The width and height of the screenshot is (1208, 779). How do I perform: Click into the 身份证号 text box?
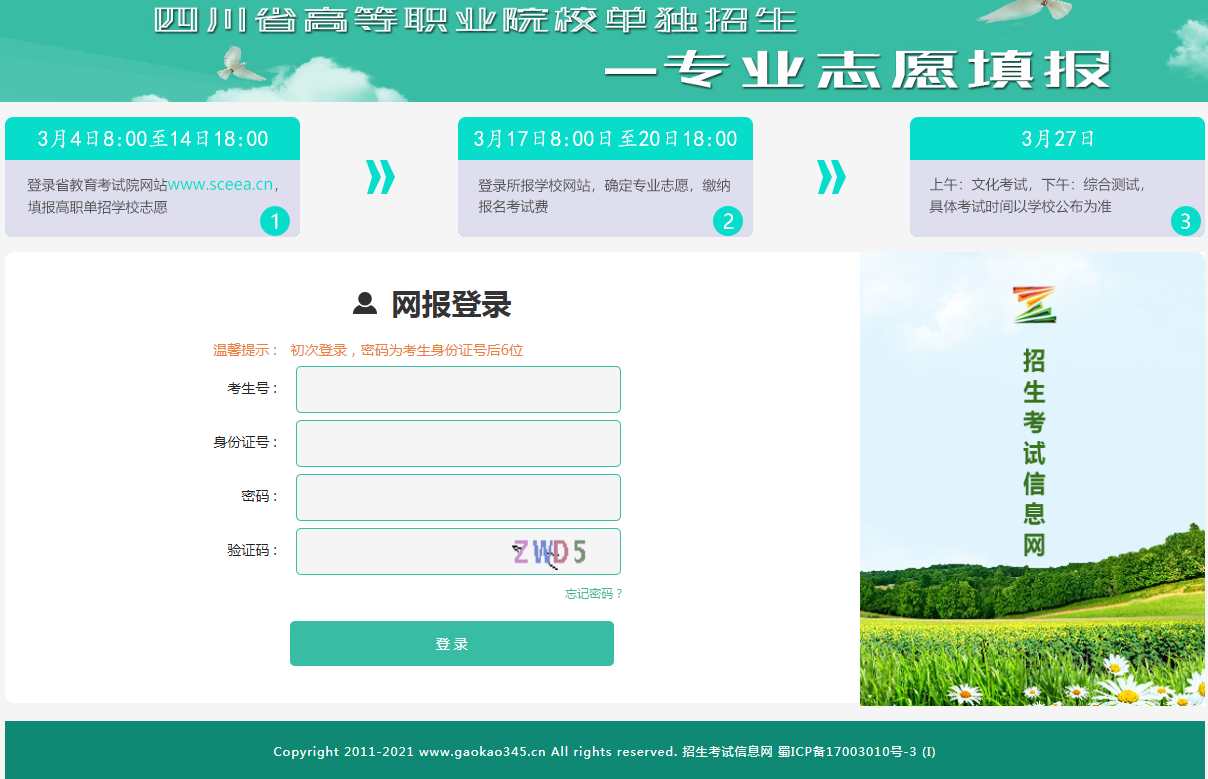[458, 443]
